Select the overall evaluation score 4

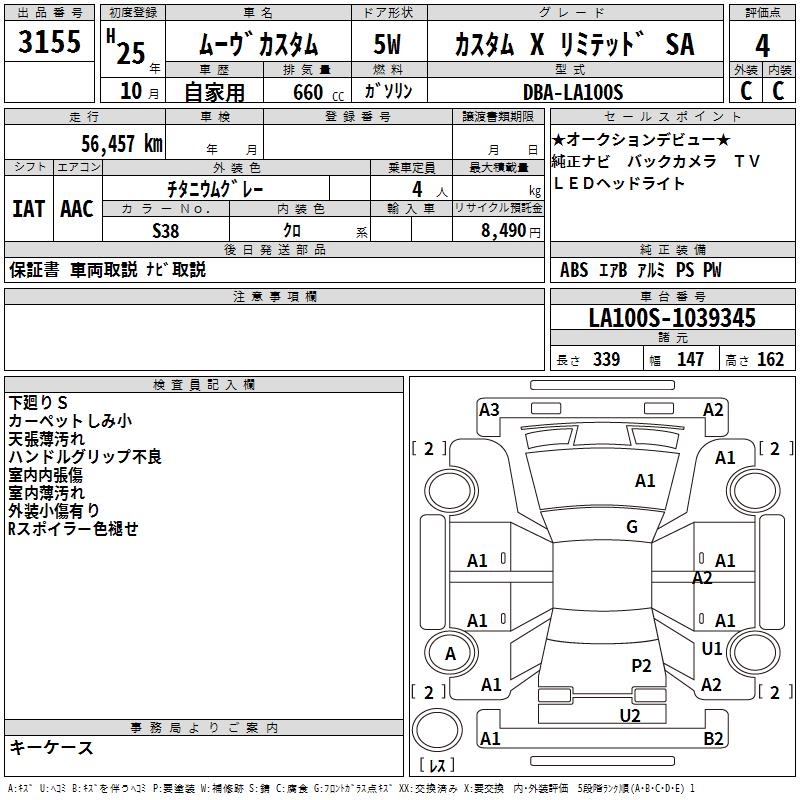pyautogui.click(x=762, y=46)
